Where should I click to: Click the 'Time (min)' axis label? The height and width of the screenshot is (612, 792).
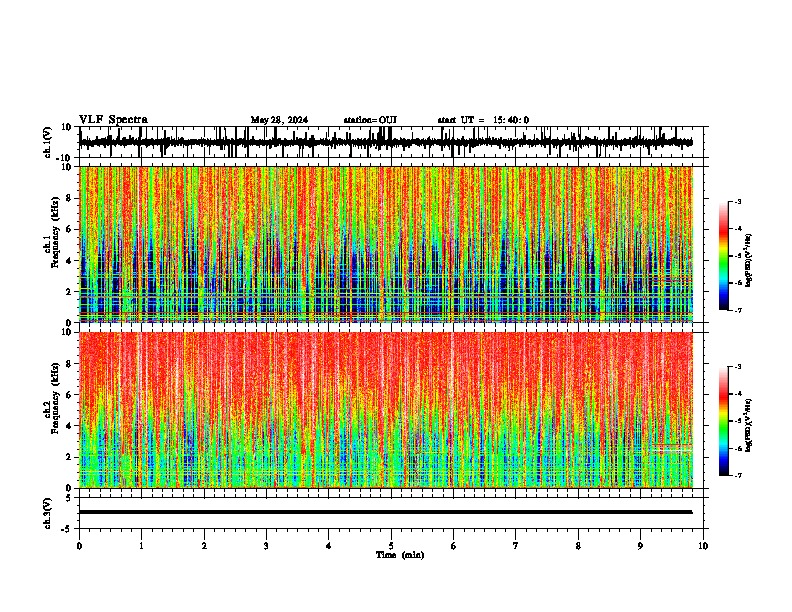(x=400, y=555)
